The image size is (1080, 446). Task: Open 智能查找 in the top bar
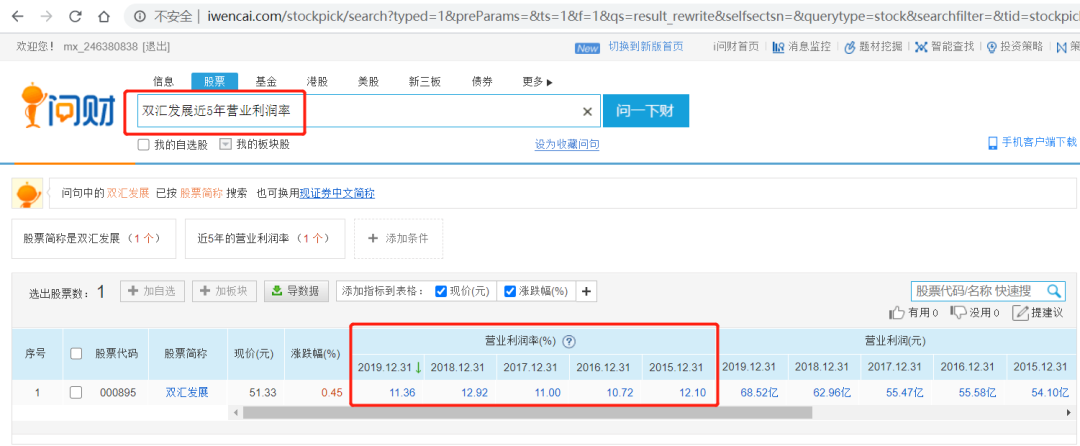click(944, 47)
